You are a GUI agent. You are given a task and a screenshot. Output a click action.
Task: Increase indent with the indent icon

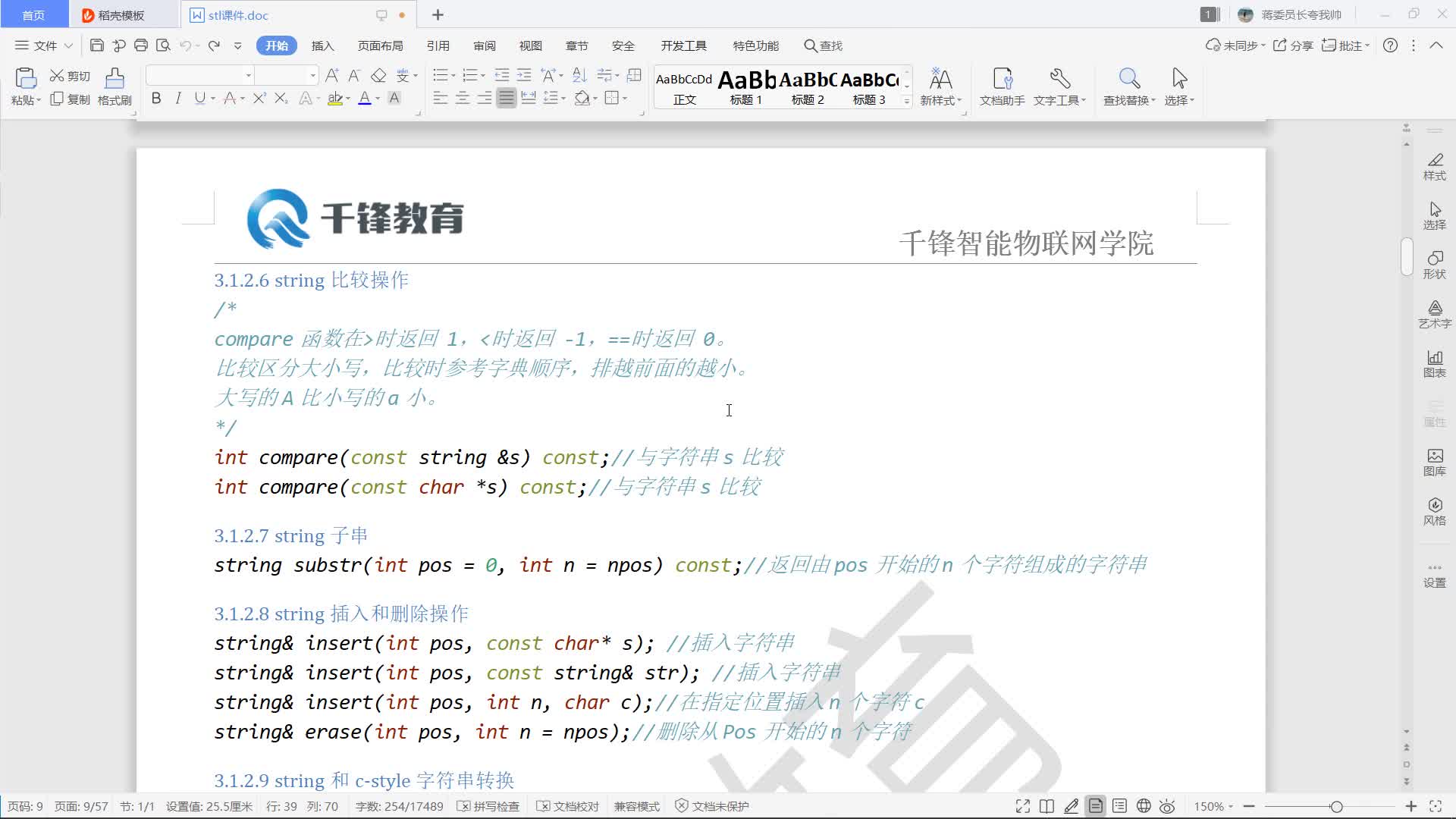tap(524, 75)
